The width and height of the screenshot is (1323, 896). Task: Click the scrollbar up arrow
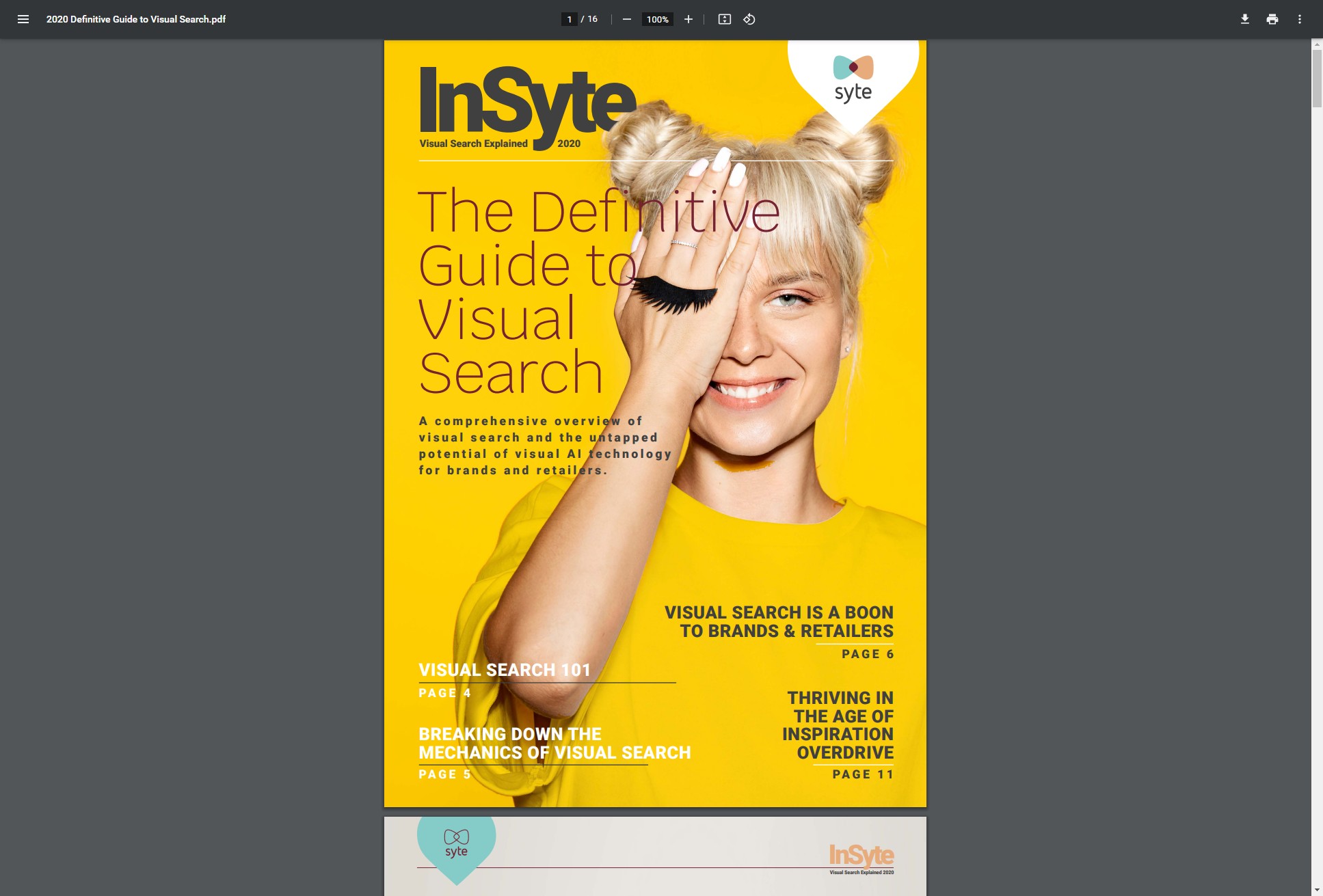(x=1317, y=44)
